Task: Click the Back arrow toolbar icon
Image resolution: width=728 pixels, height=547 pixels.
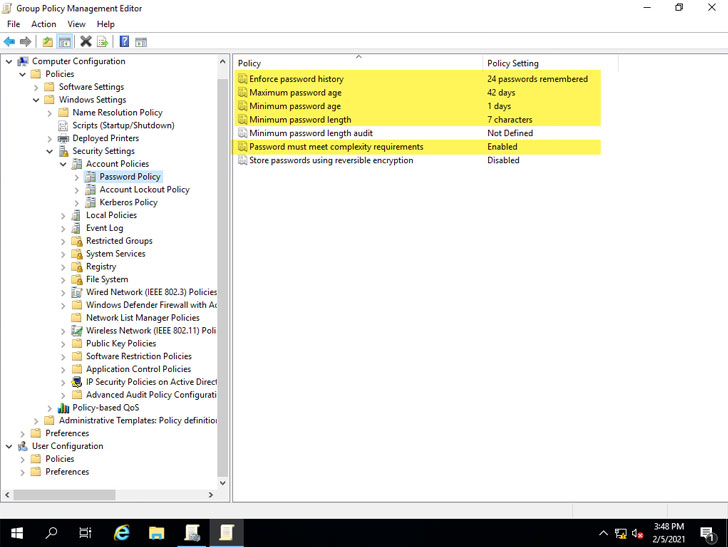Action: point(9,42)
